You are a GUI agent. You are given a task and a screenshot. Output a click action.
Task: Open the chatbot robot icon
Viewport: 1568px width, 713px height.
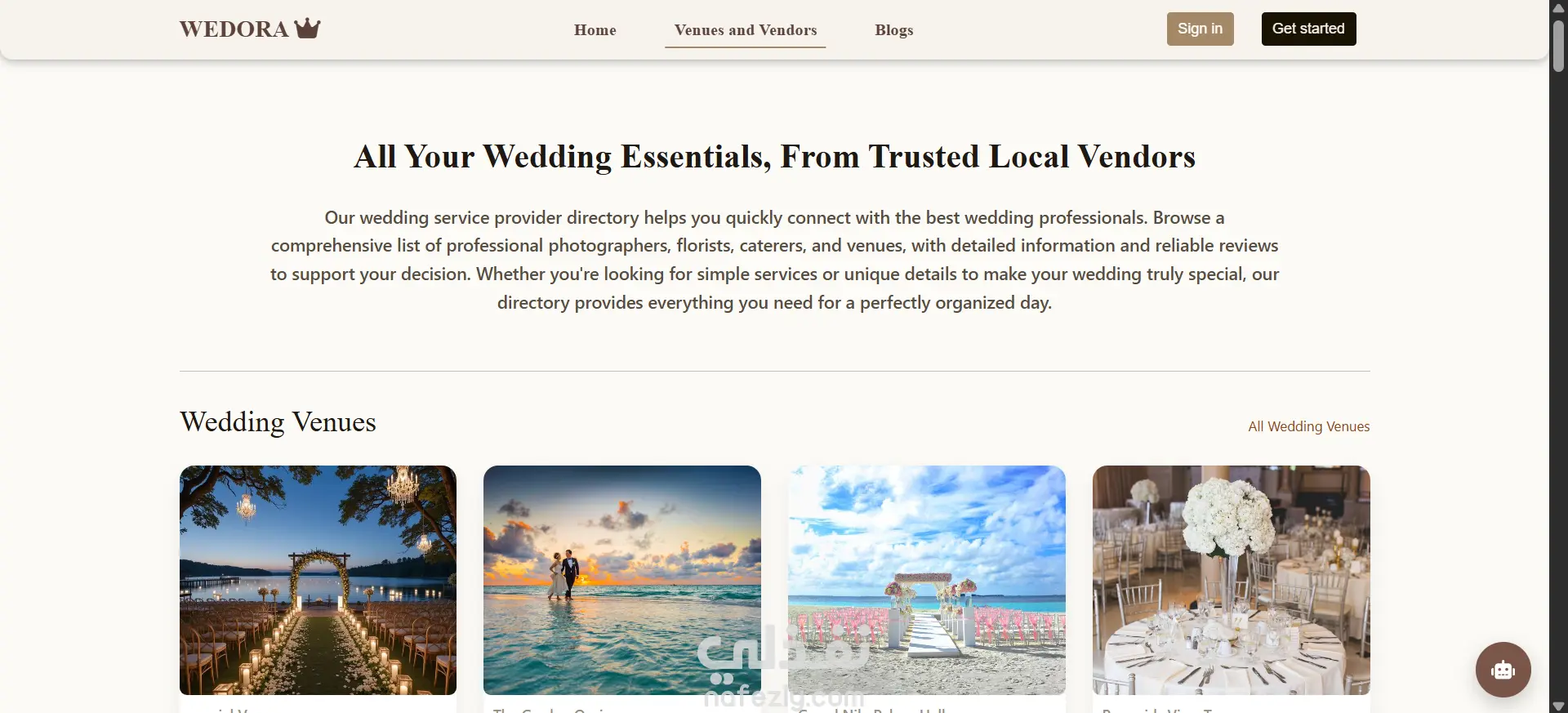[x=1503, y=670]
